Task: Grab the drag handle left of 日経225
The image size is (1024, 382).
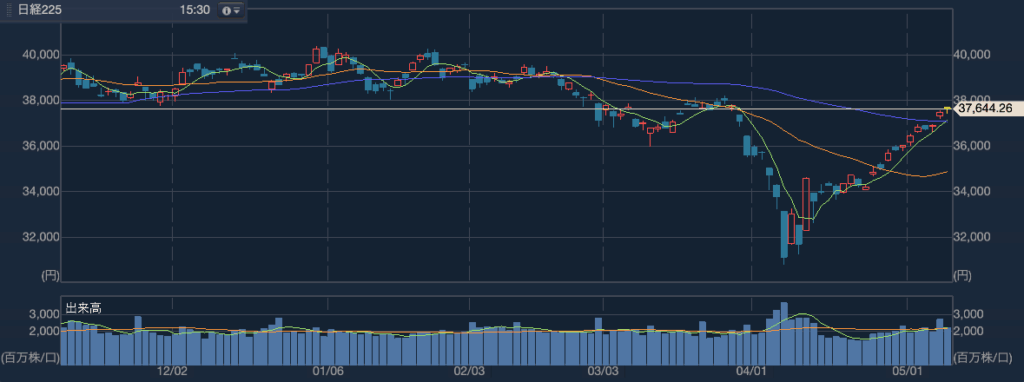Action: 8,10
